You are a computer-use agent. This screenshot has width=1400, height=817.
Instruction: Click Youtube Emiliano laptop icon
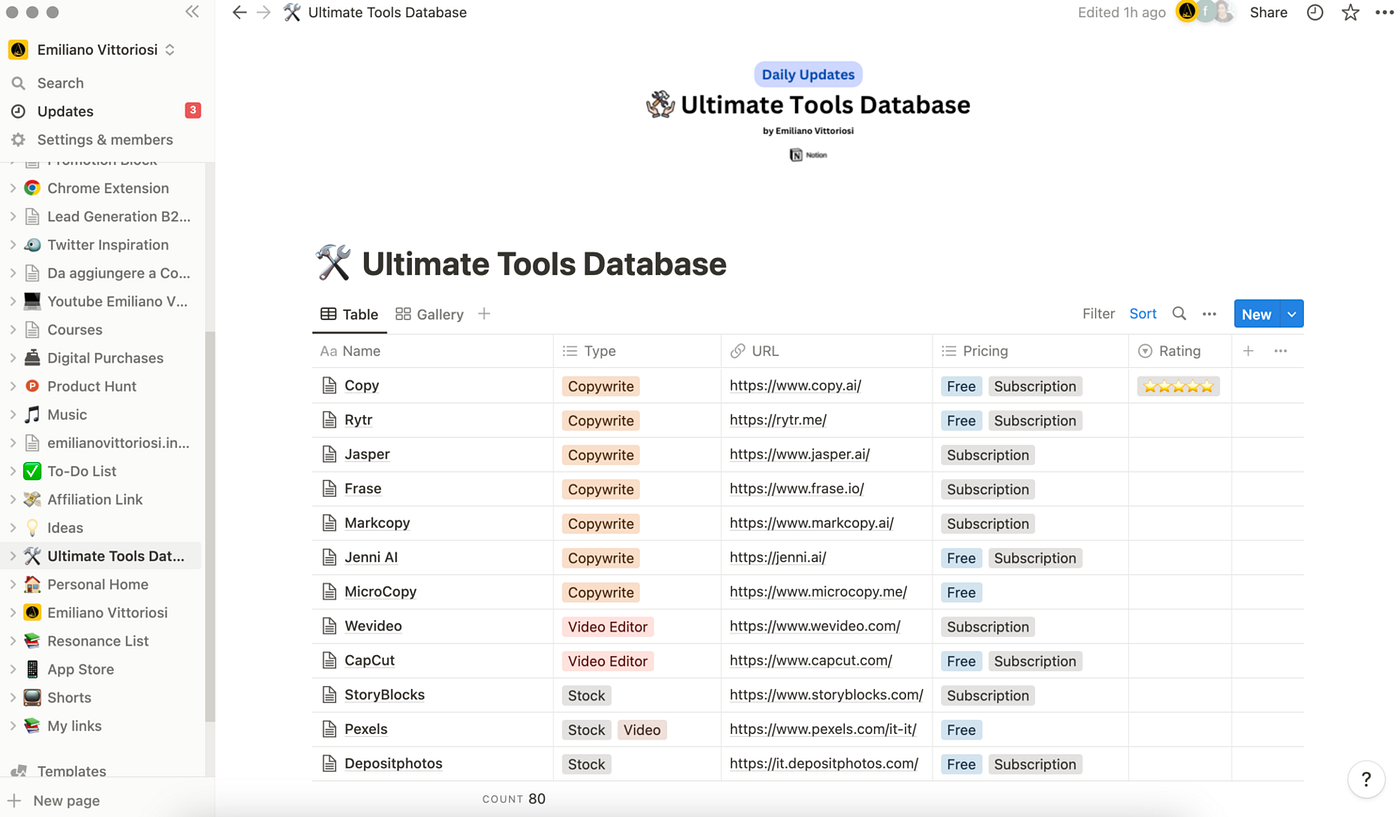click(32, 301)
